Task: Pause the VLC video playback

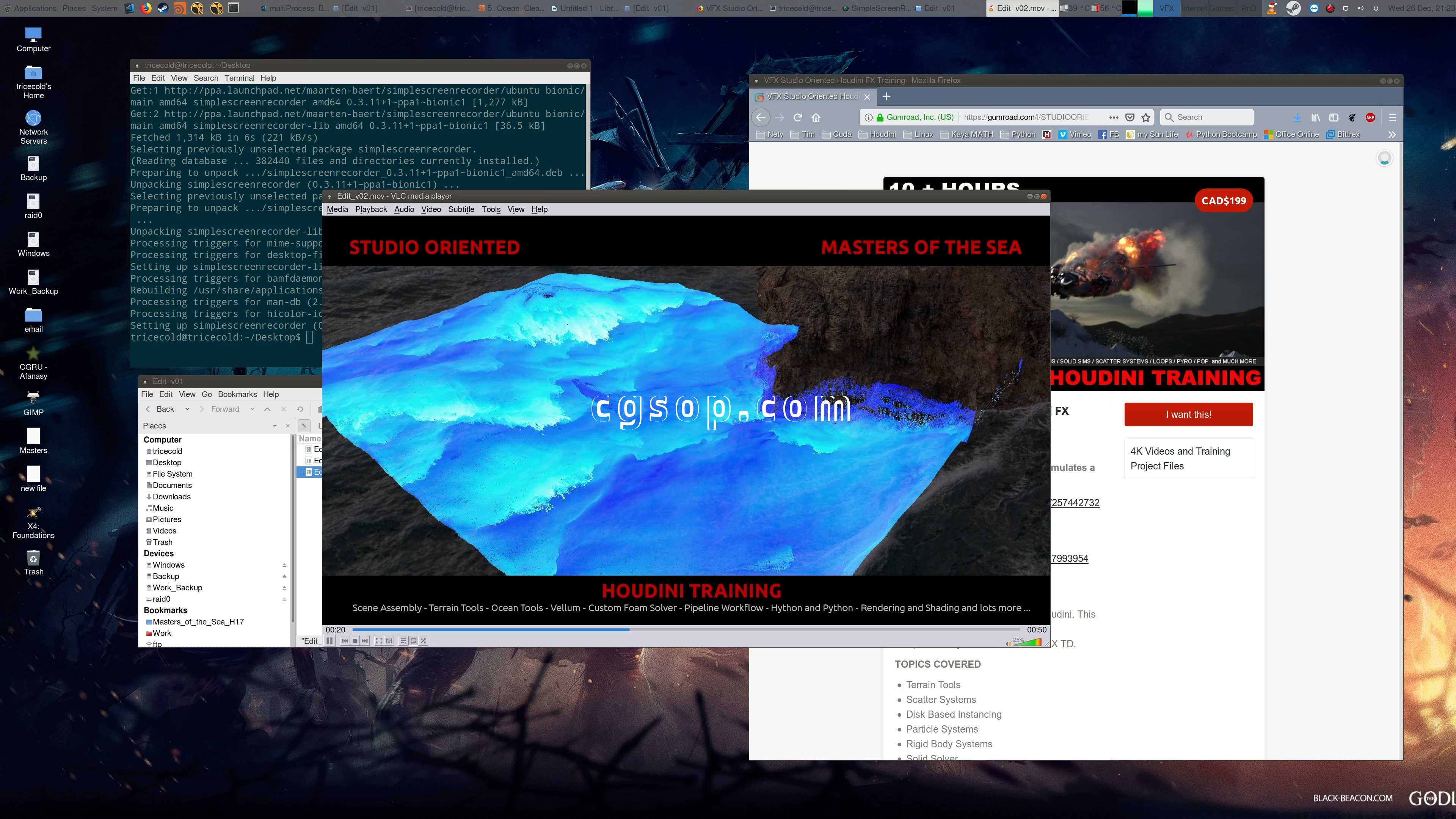Action: (x=329, y=640)
